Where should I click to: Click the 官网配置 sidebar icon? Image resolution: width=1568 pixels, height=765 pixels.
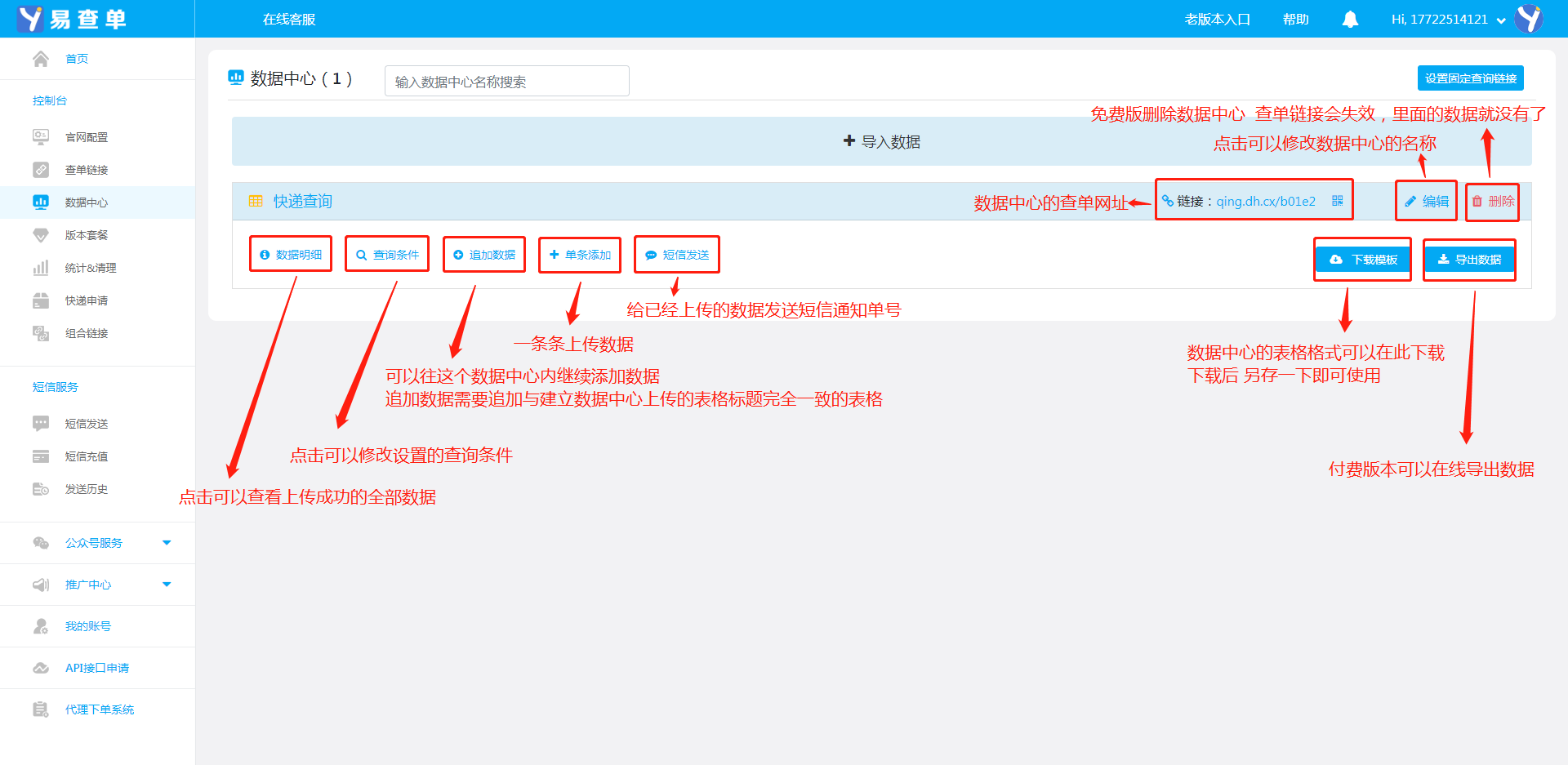pyautogui.click(x=41, y=137)
